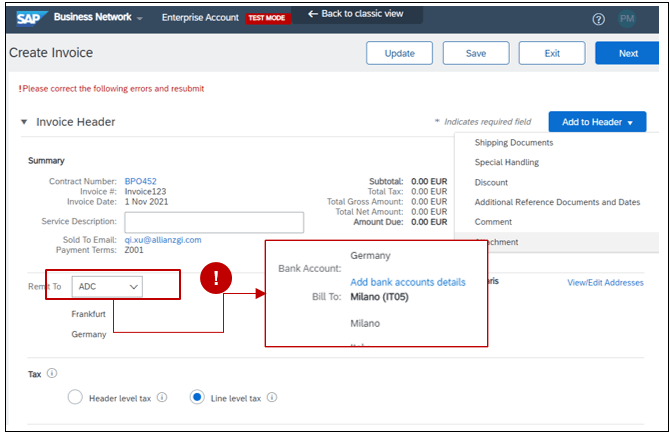Click info icon beside Line level tax
The image size is (670, 434).
tap(272, 397)
